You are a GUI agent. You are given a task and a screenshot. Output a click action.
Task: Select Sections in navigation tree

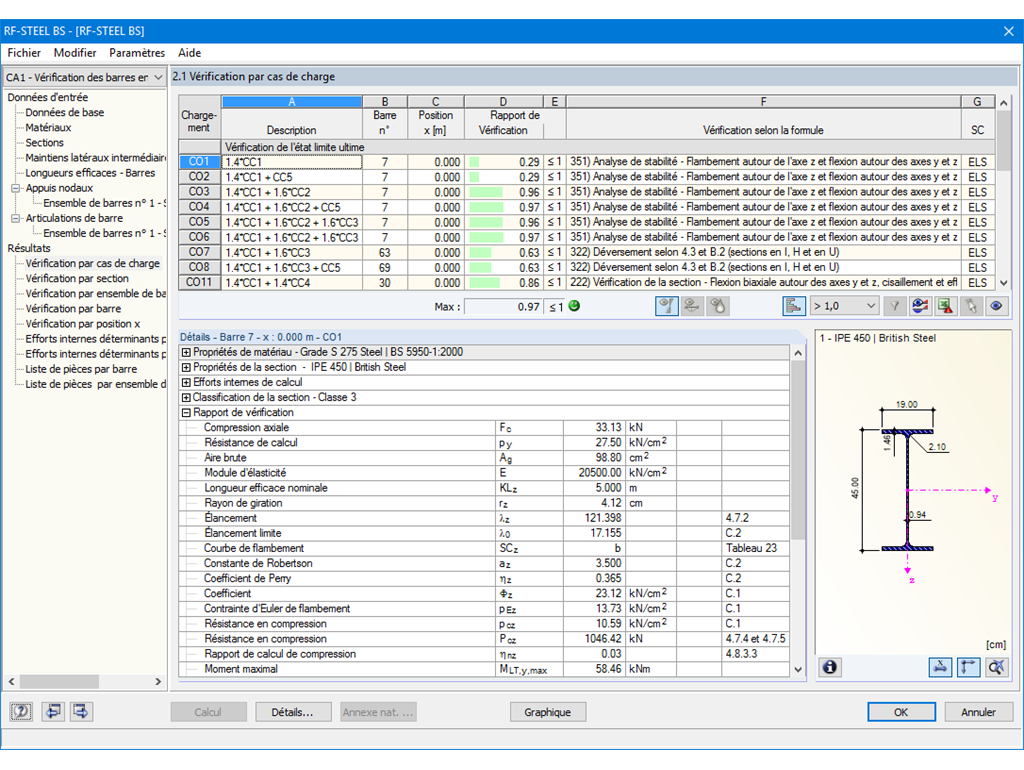[44, 142]
